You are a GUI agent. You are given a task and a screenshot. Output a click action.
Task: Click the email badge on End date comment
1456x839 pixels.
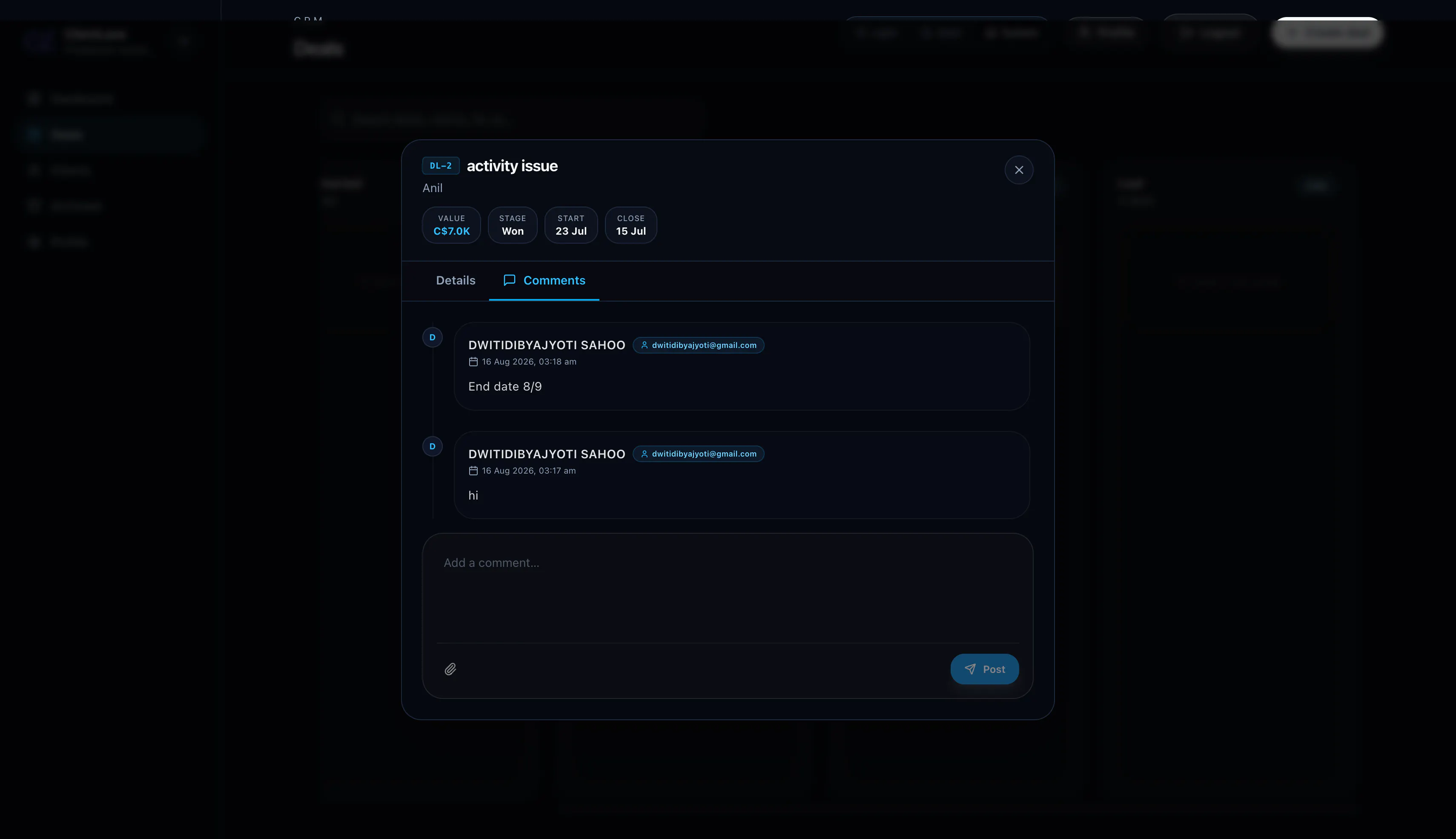698,345
